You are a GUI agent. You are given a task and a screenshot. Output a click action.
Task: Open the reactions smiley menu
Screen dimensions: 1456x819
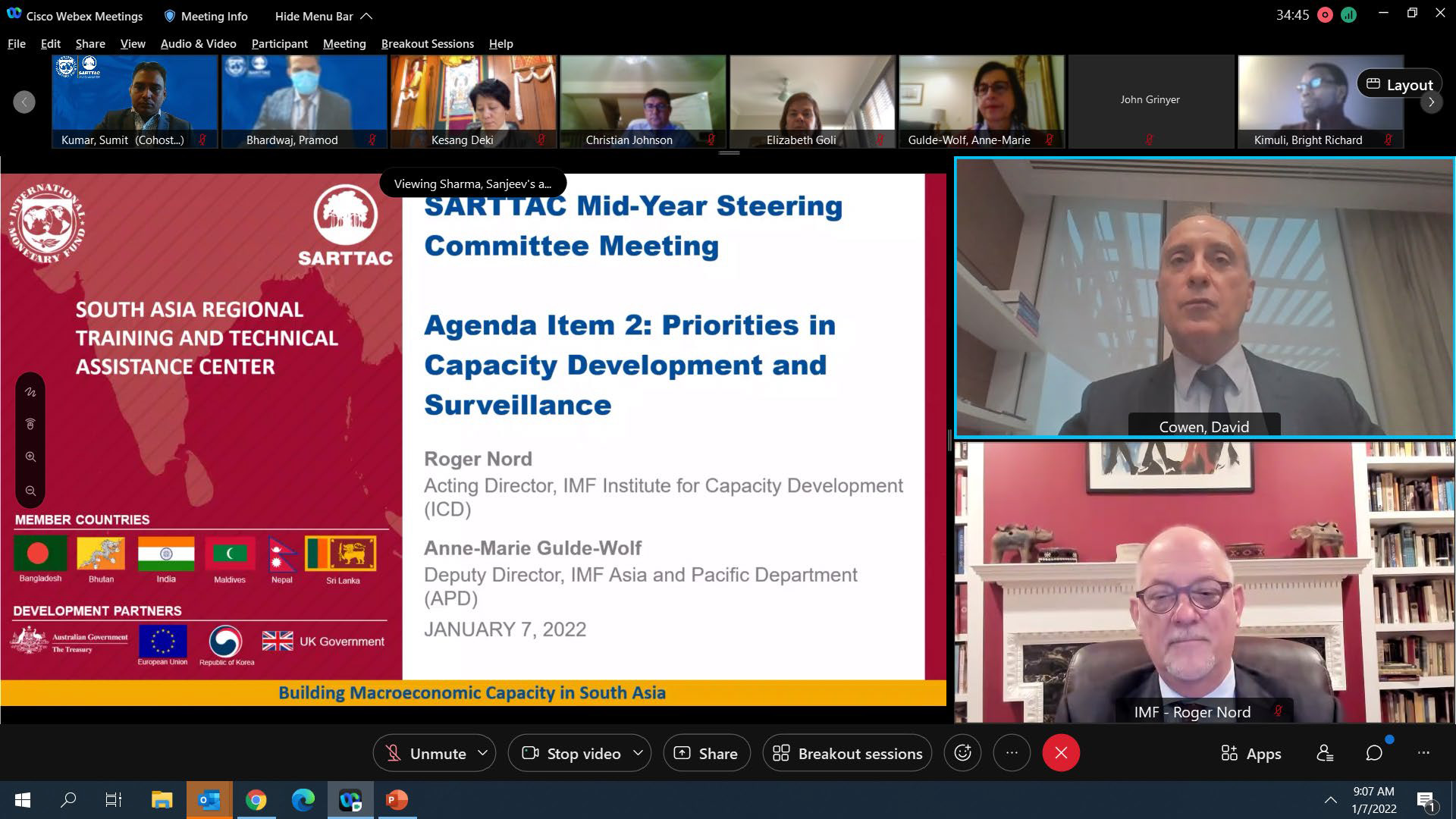point(962,753)
